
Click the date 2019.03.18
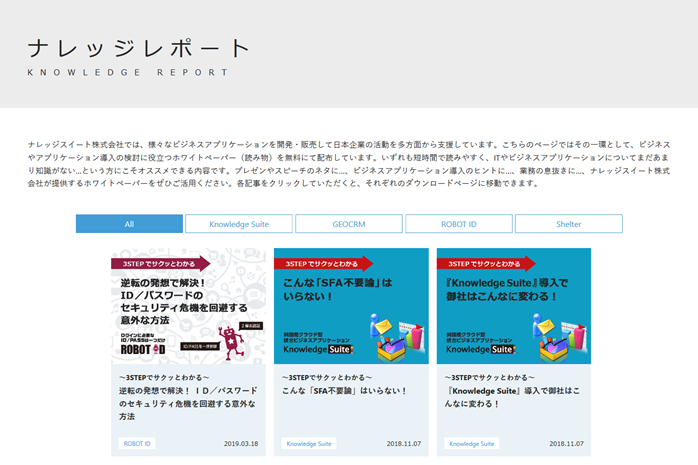pyautogui.click(x=241, y=444)
